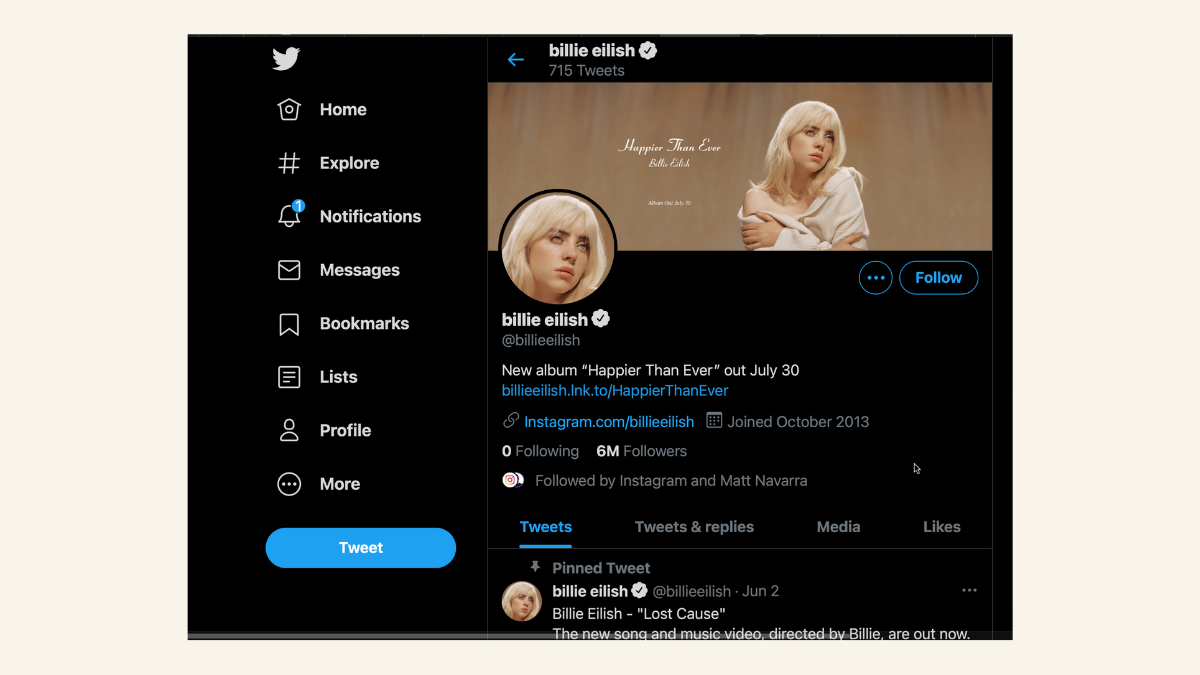
Task: Open the Messages menu label
Action: pos(360,270)
